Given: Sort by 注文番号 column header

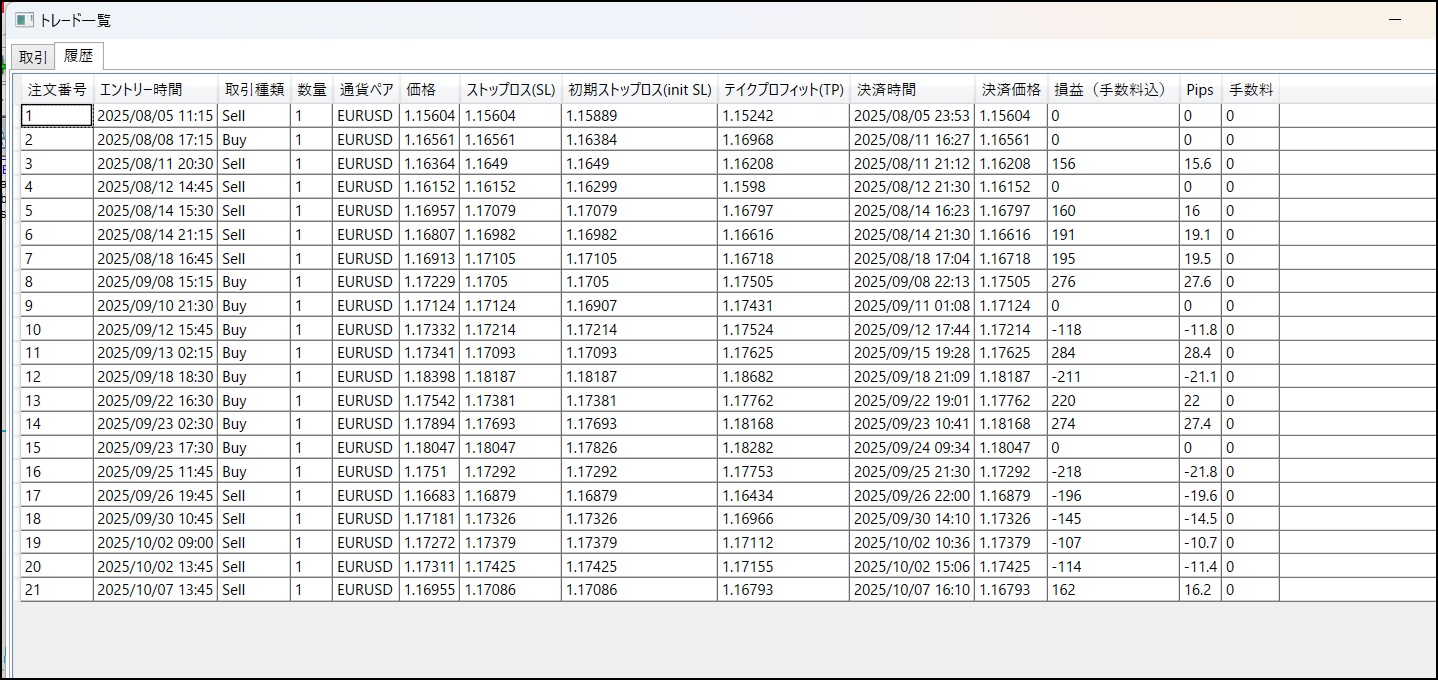Looking at the screenshot, I should point(57,90).
